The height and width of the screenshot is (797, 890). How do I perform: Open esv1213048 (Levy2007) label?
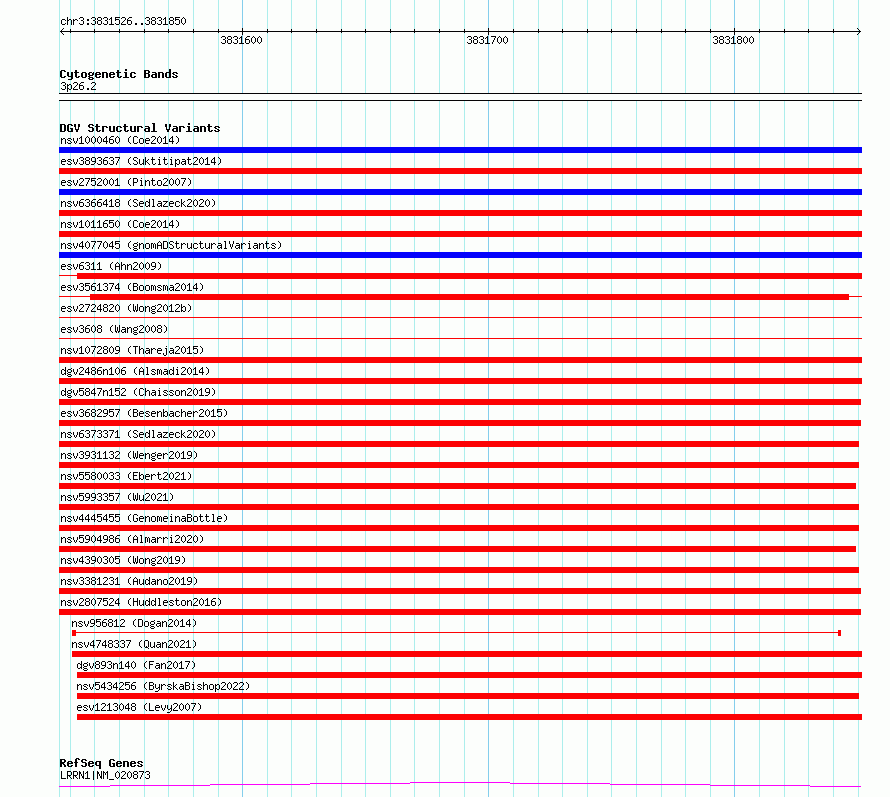[x=139, y=707]
